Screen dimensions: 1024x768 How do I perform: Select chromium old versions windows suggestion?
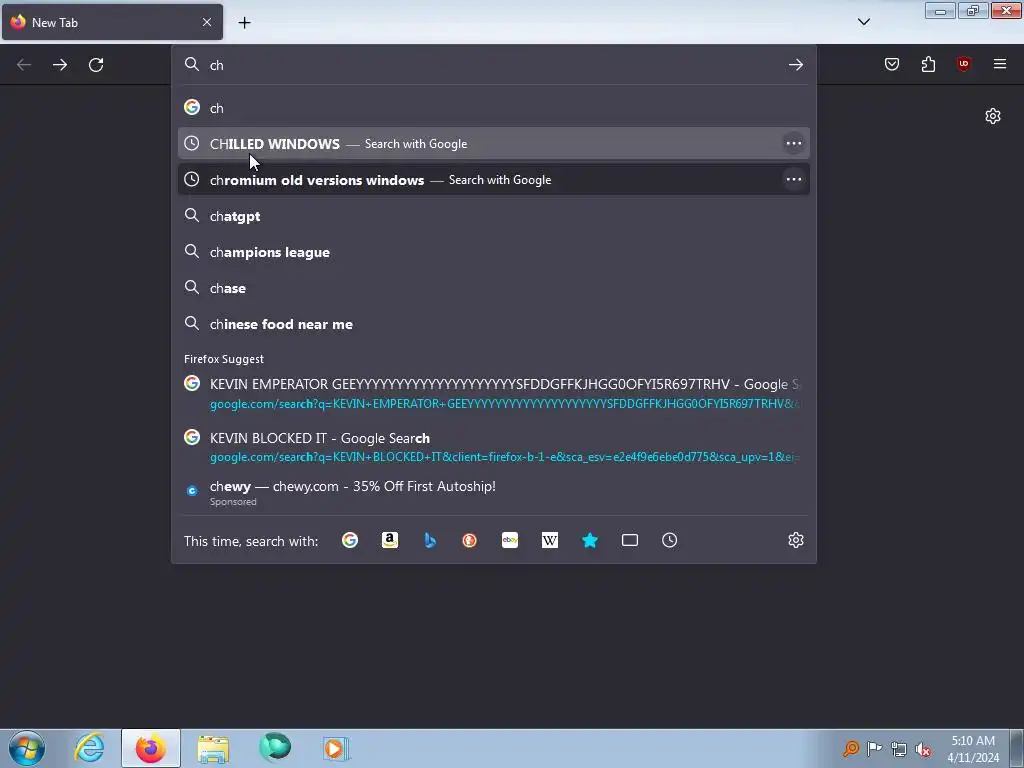point(494,180)
